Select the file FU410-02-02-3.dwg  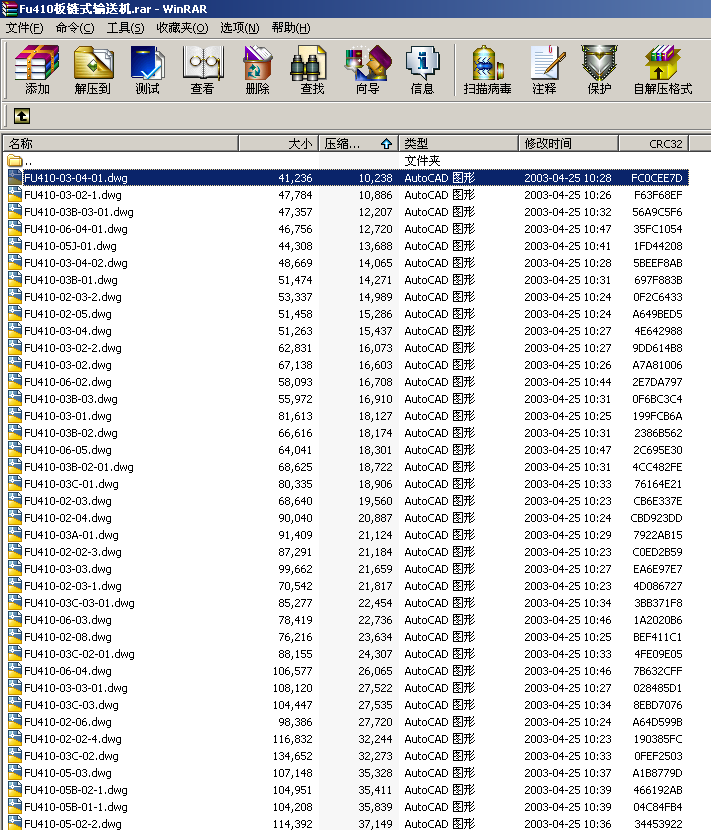[x=73, y=552]
